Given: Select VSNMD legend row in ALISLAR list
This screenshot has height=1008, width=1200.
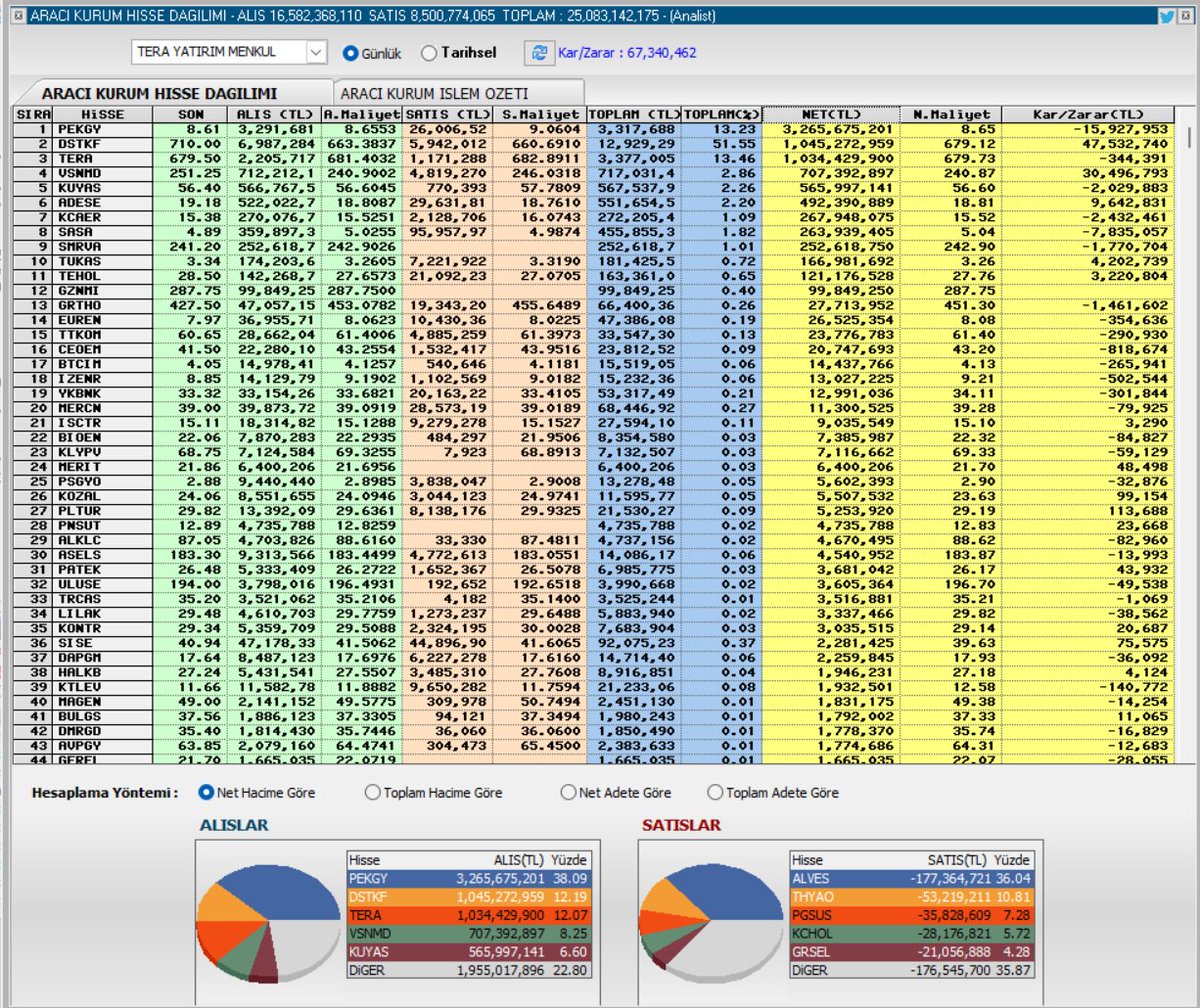Looking at the screenshot, I should tap(469, 933).
